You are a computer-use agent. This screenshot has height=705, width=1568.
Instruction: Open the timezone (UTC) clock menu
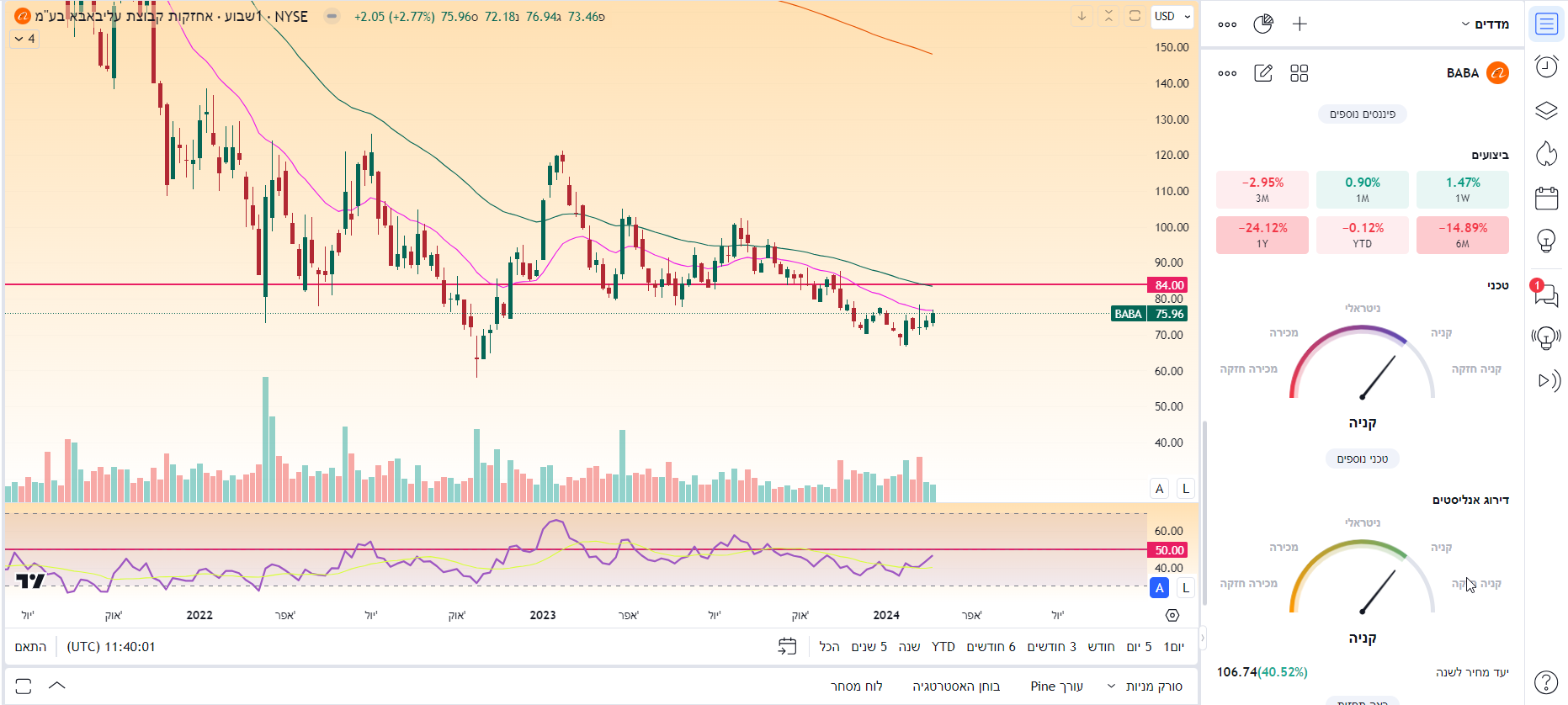(111, 647)
